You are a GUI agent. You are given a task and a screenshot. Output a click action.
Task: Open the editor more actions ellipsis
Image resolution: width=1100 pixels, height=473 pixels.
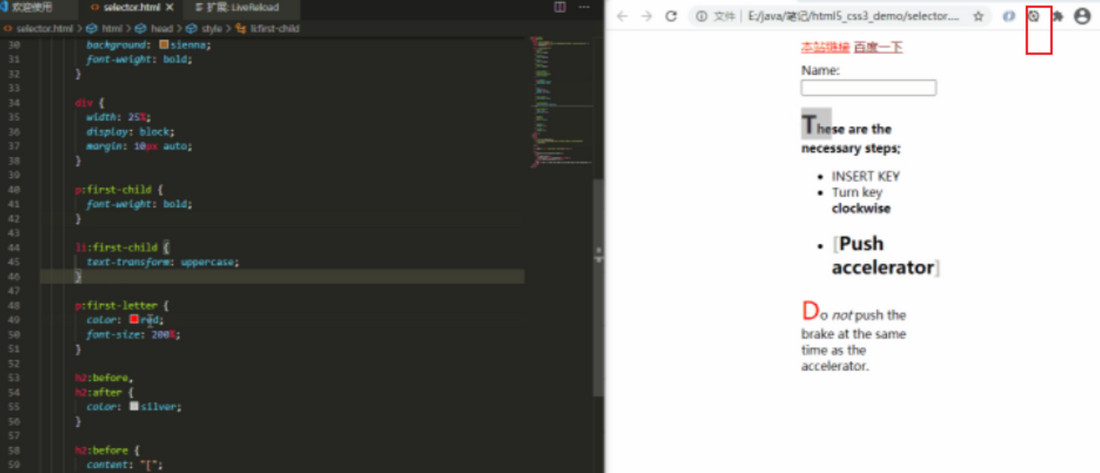[x=584, y=7]
